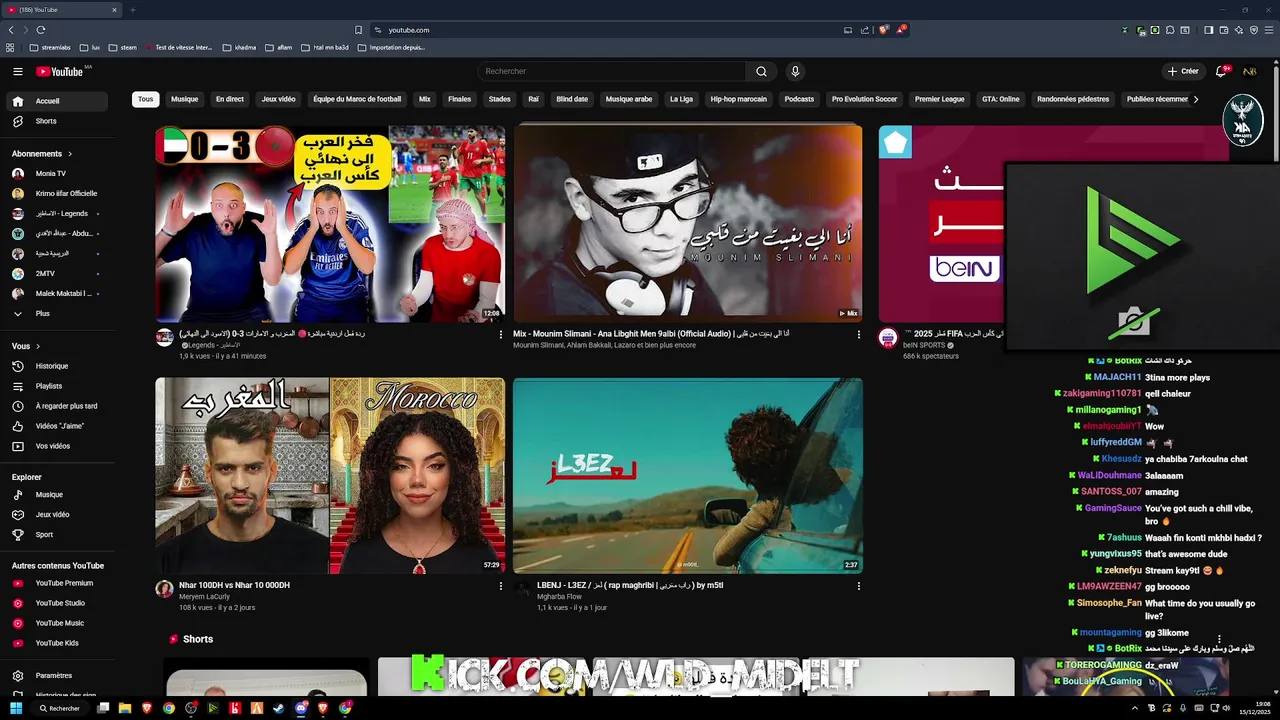1280x720 pixels.
Task: Expand the Abonnements section
Action: (x=42, y=154)
